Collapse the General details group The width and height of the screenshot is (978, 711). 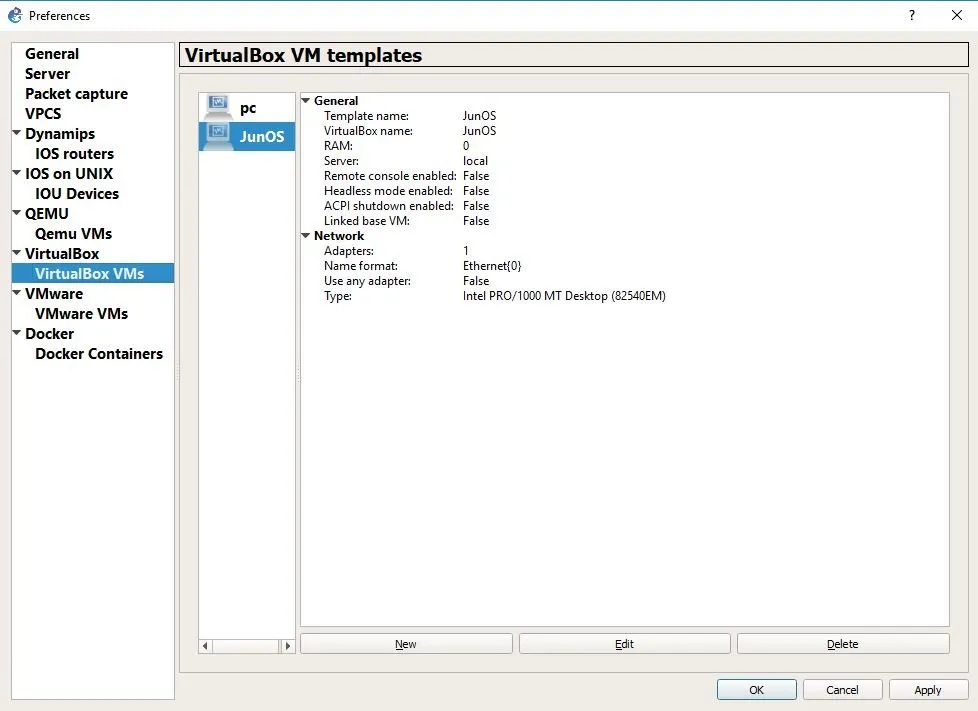click(x=306, y=100)
